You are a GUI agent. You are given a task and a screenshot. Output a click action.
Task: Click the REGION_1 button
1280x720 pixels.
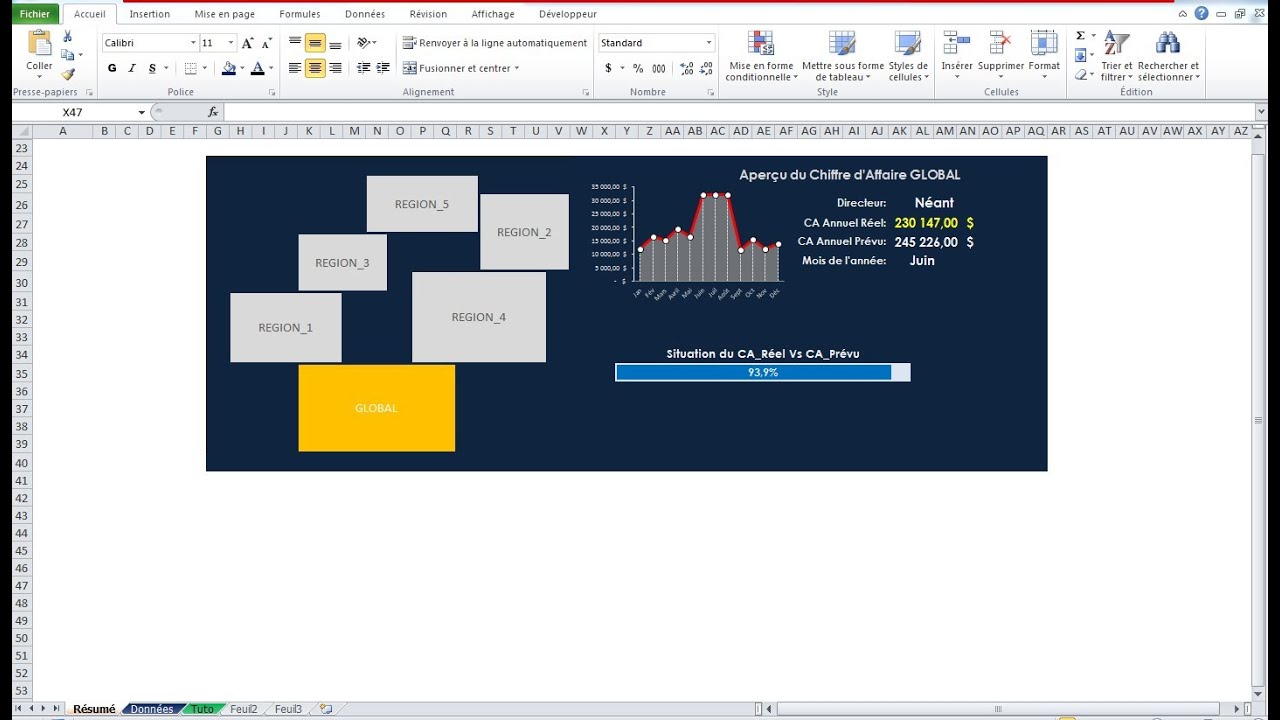[286, 327]
